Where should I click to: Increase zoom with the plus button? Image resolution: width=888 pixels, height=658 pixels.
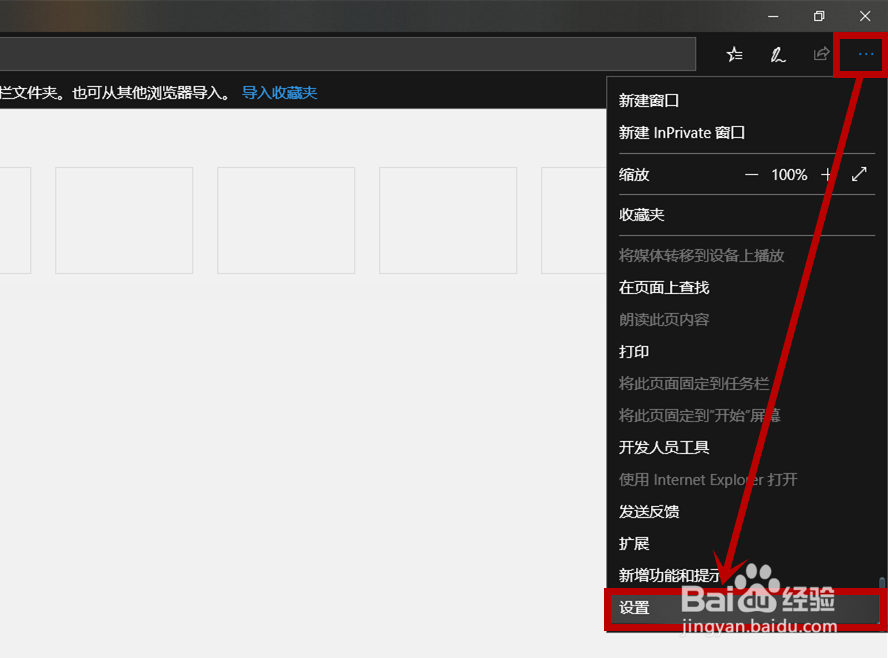826,174
